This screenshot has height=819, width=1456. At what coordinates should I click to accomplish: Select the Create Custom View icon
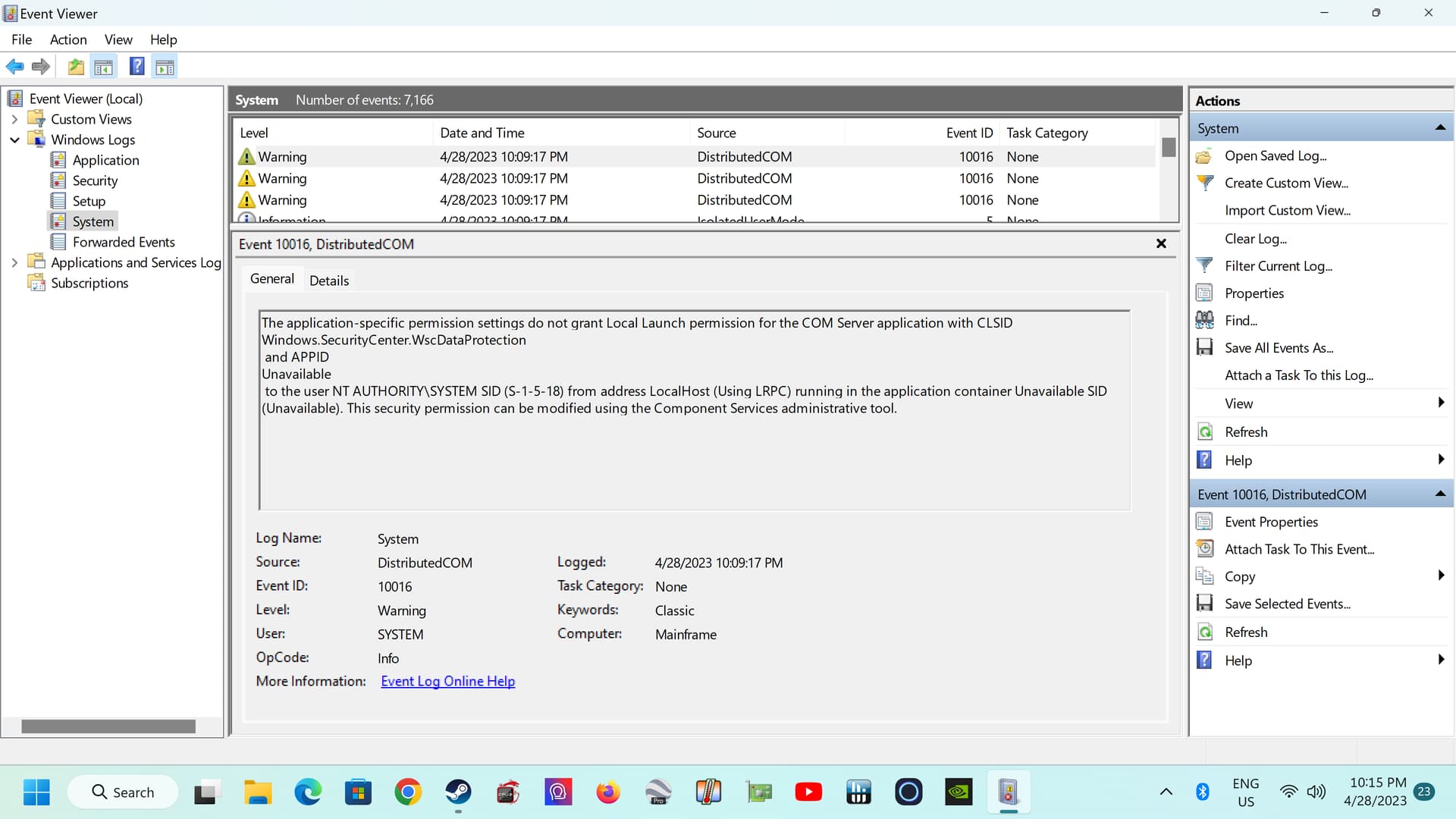point(1205,183)
